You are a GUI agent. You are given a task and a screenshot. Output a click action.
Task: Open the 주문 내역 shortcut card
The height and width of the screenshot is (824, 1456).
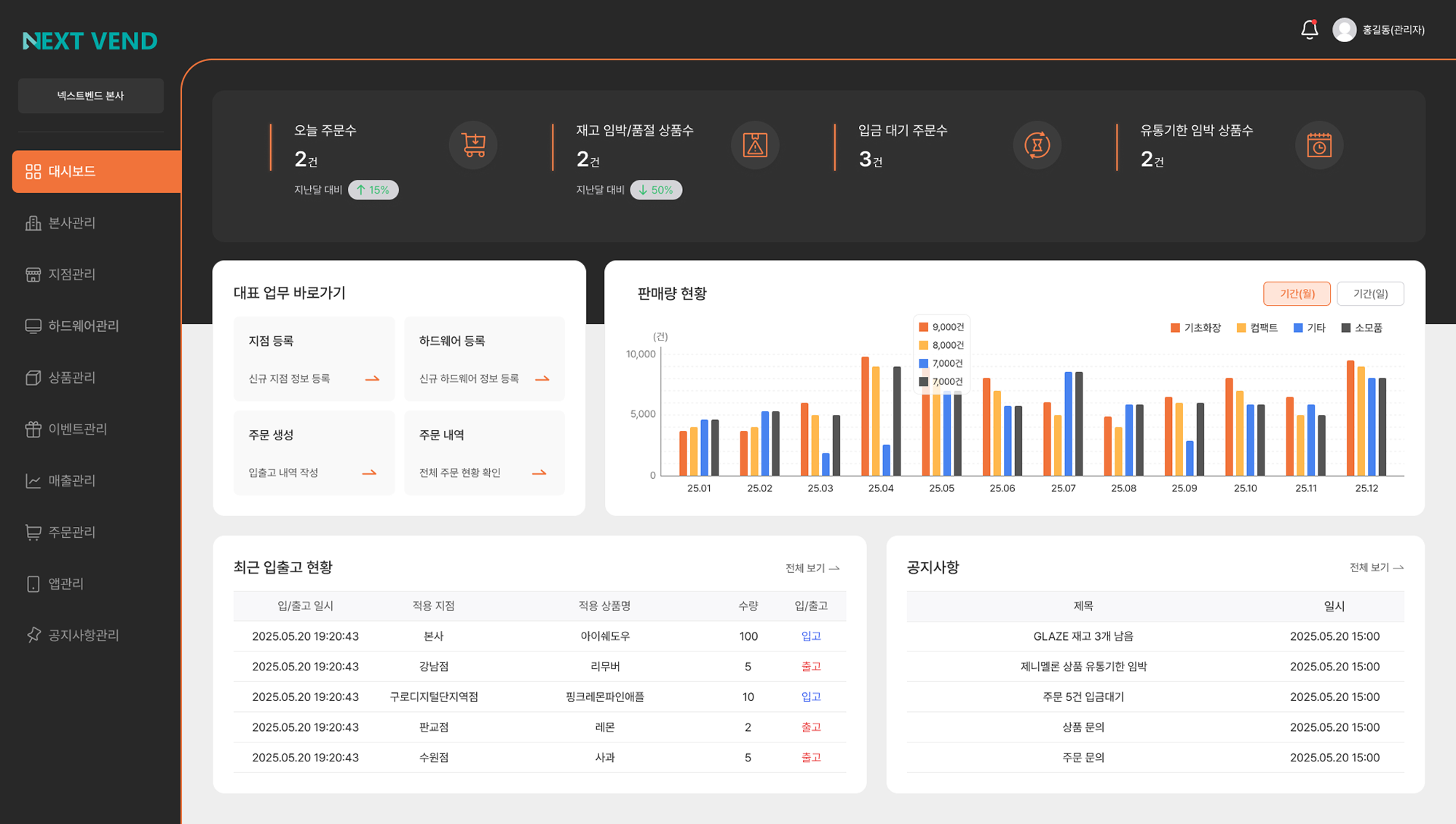click(x=484, y=453)
